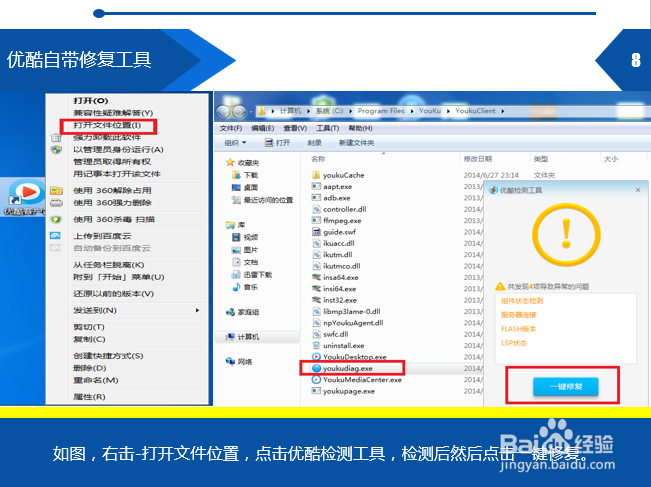
Task: Click the 网络 network icon
Action: (230, 361)
